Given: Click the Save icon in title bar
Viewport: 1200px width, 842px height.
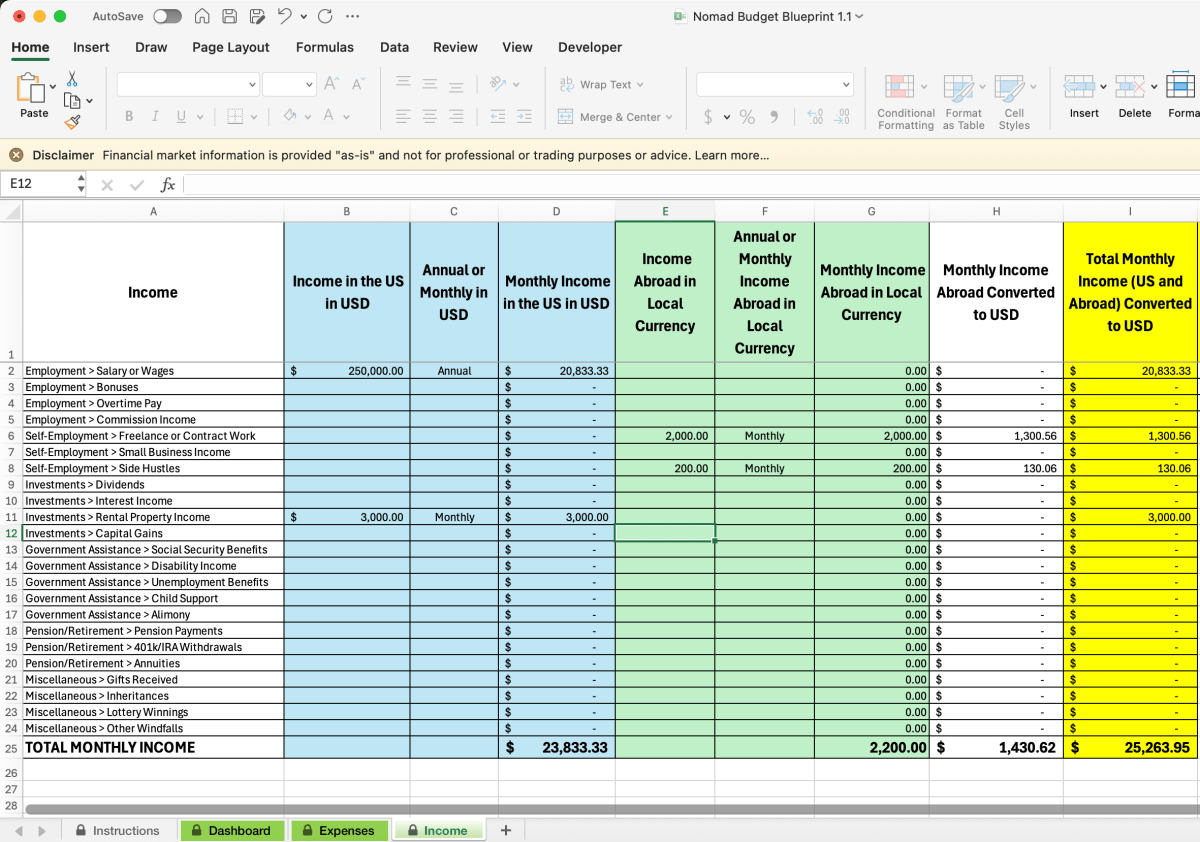Looking at the screenshot, I should [229, 16].
